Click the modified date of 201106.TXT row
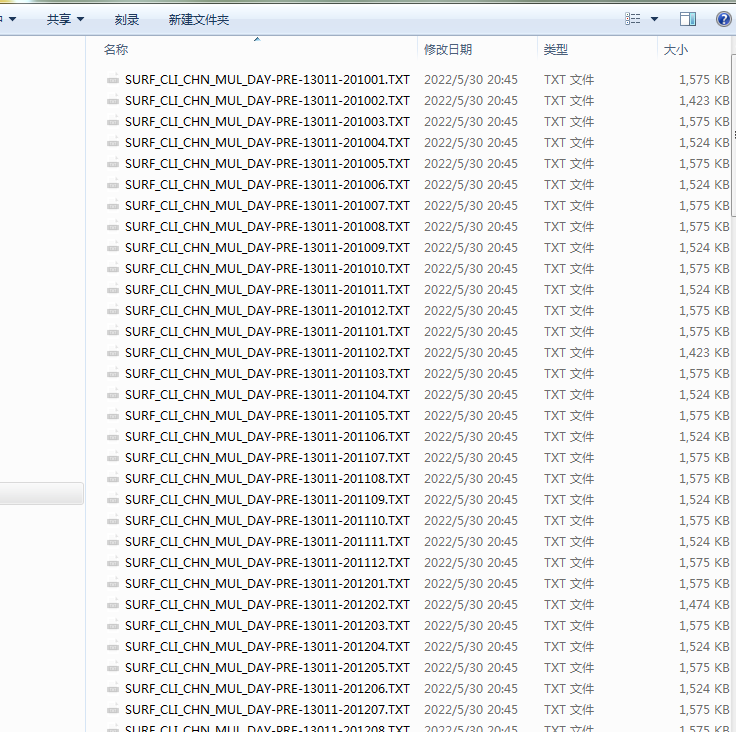 (x=471, y=437)
